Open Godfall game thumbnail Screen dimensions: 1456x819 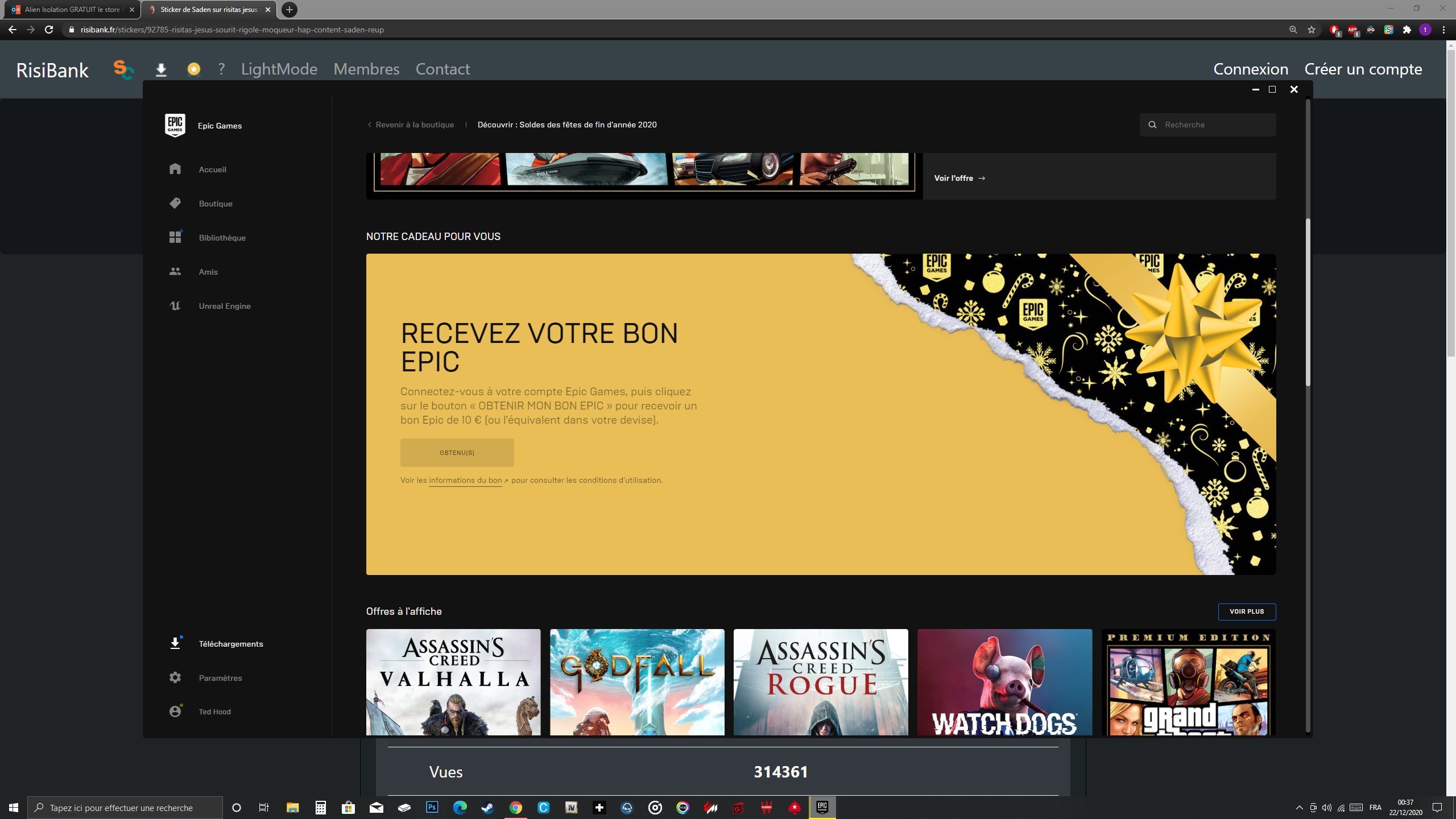click(x=637, y=682)
